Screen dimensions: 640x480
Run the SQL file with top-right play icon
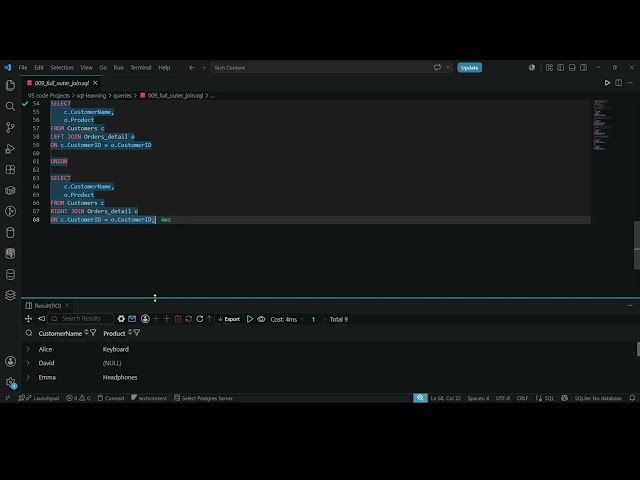(607, 83)
